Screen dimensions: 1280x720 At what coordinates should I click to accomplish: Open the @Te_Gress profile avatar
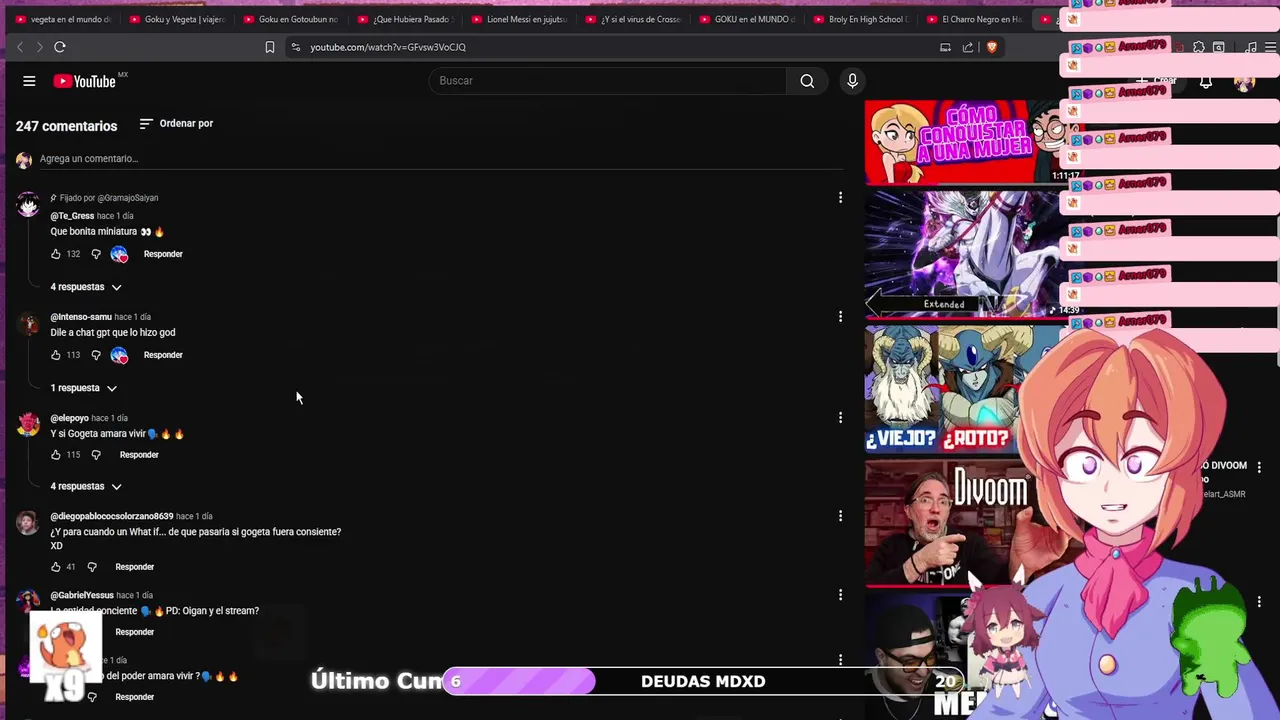coord(28,204)
